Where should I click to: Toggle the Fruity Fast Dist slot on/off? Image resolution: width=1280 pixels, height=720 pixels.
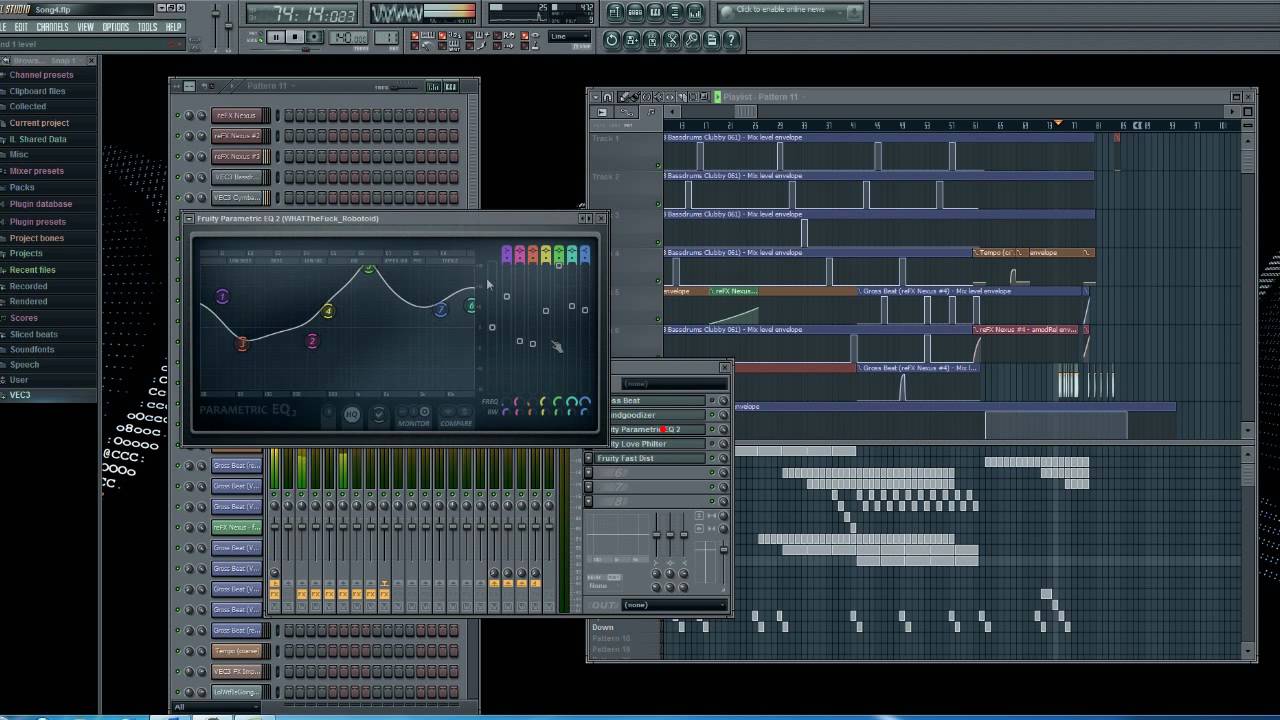[x=712, y=458]
